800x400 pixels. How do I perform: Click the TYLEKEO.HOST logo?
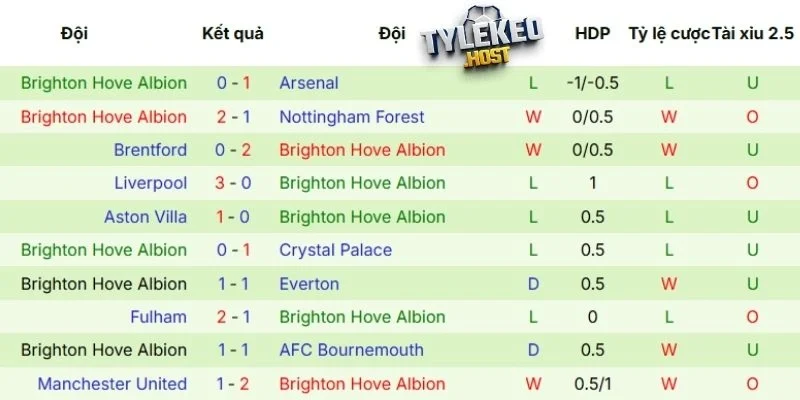(x=483, y=41)
